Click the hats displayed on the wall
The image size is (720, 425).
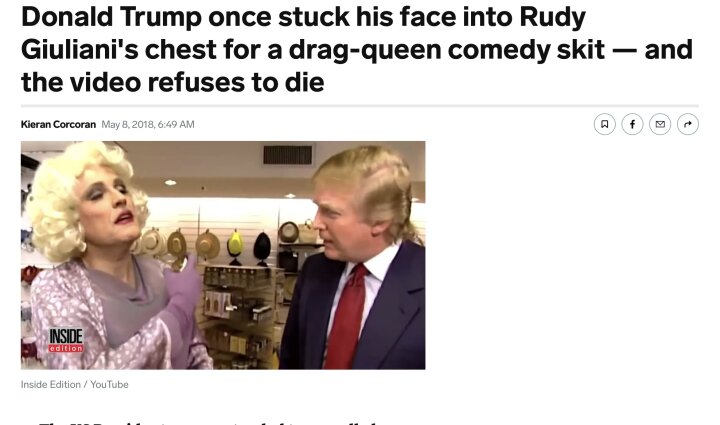(216, 243)
